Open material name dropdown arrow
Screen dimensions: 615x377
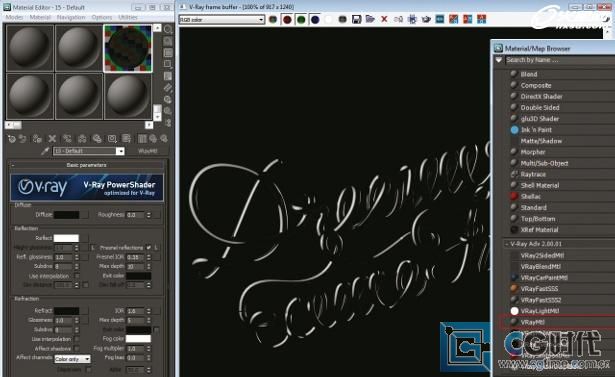(x=120, y=151)
